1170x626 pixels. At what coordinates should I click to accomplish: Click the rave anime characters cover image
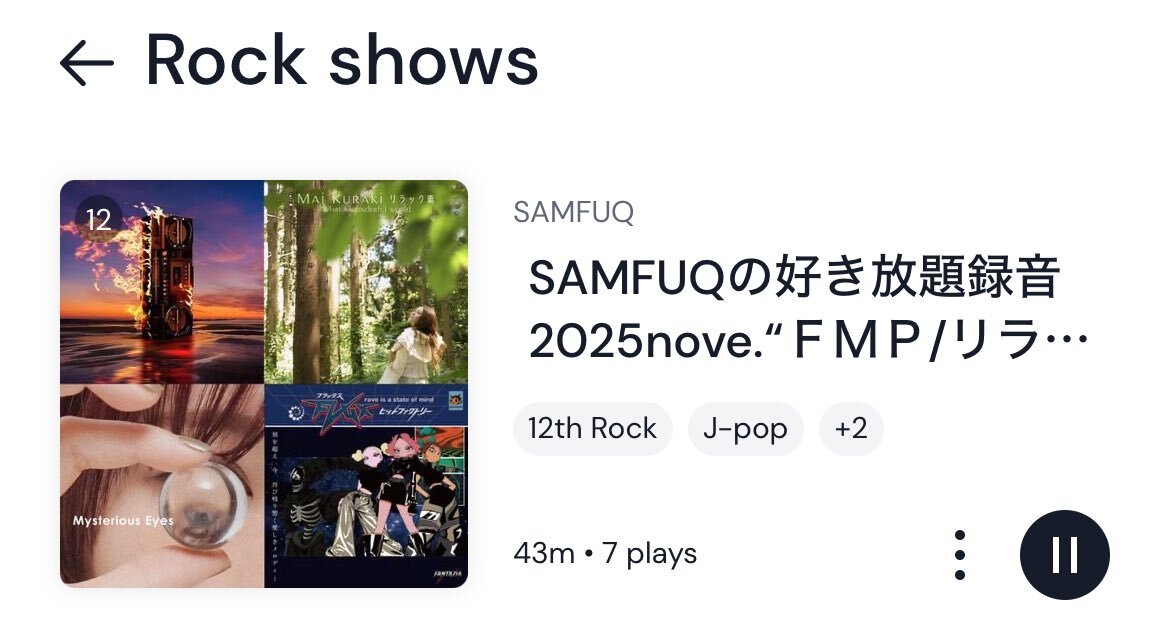pyautogui.click(x=366, y=486)
